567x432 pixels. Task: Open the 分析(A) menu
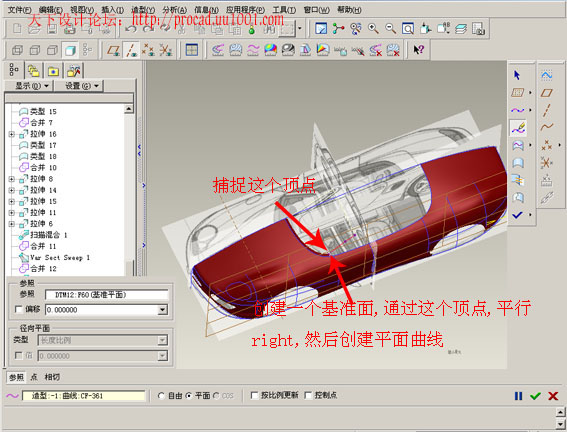175,10
